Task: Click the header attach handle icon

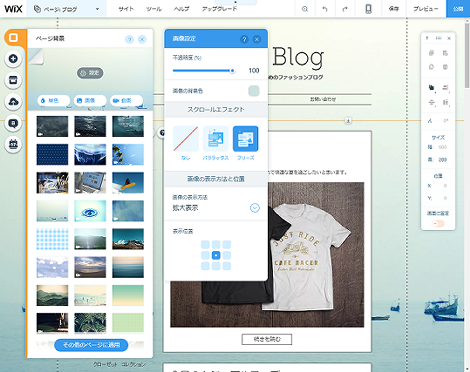Action: pos(348,121)
